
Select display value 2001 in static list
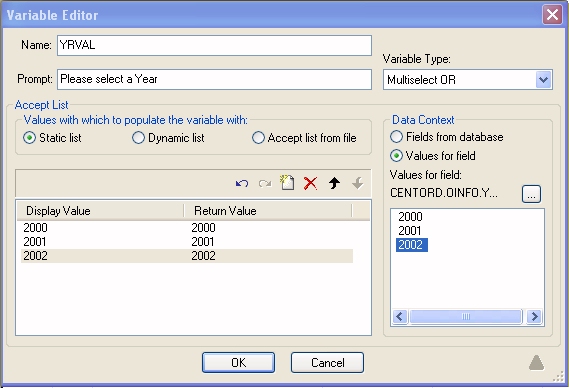click(35, 241)
